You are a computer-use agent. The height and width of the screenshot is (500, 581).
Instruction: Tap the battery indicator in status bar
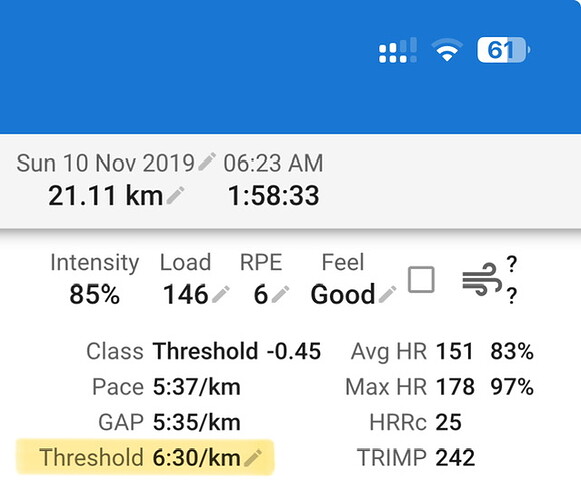(503, 50)
